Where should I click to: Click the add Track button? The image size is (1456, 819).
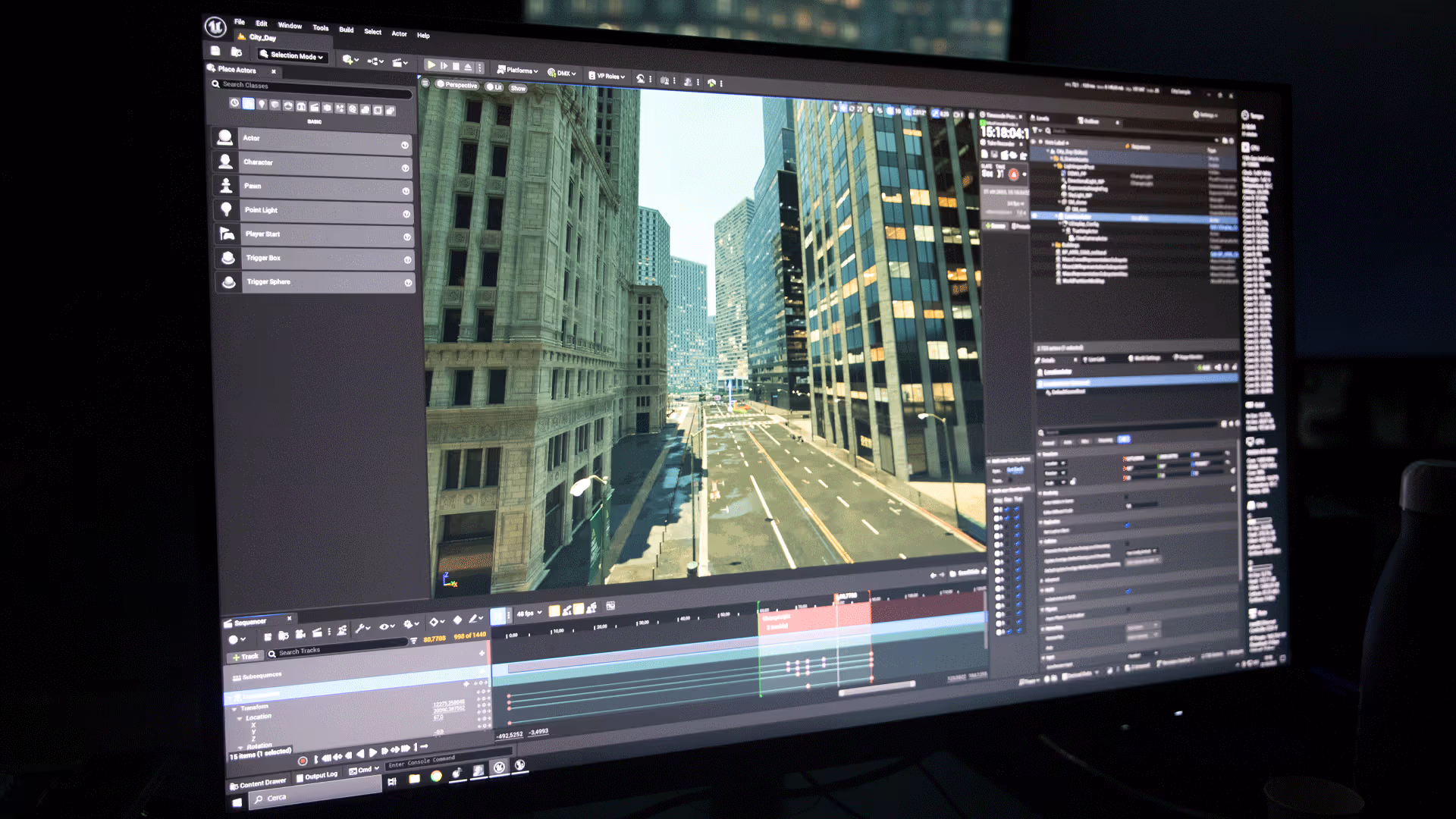pyautogui.click(x=246, y=657)
